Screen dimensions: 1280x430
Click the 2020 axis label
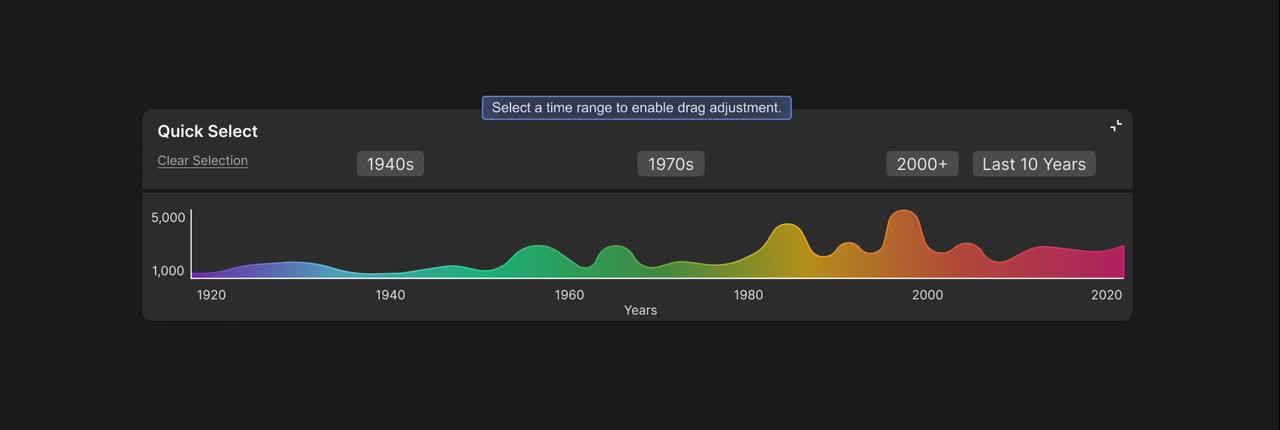[1106, 295]
